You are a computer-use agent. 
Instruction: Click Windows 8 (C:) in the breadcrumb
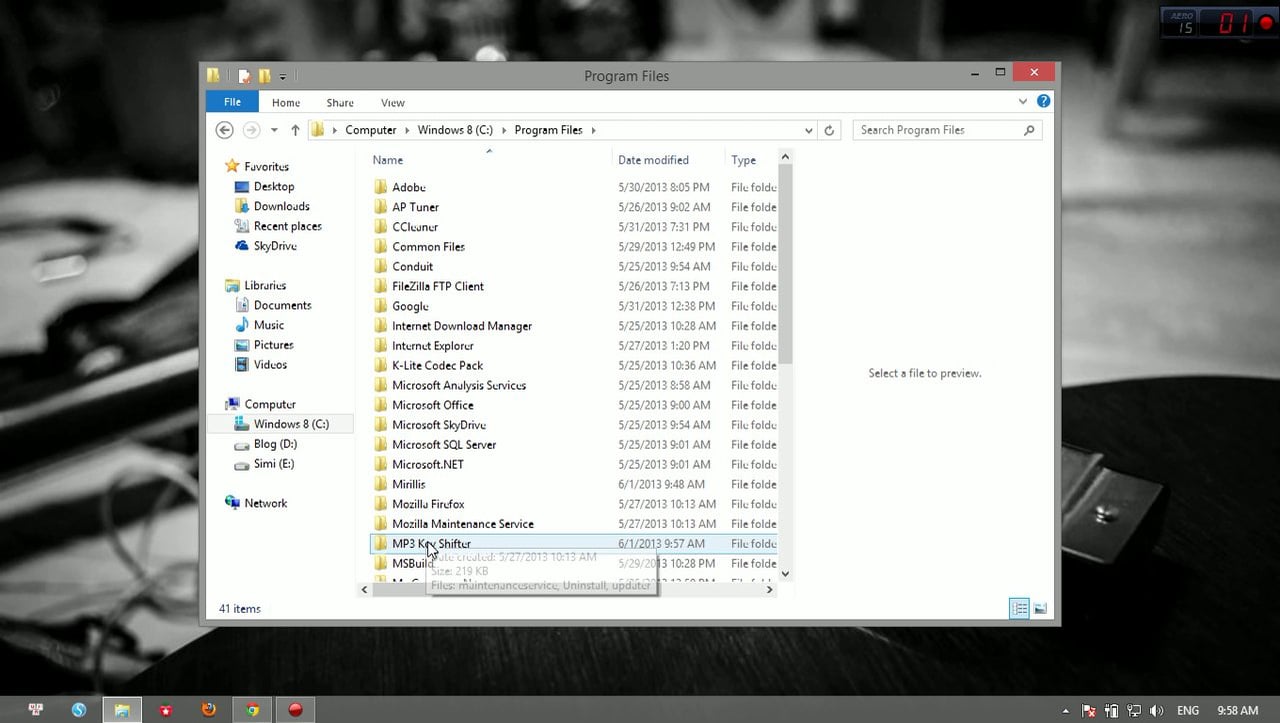click(455, 130)
